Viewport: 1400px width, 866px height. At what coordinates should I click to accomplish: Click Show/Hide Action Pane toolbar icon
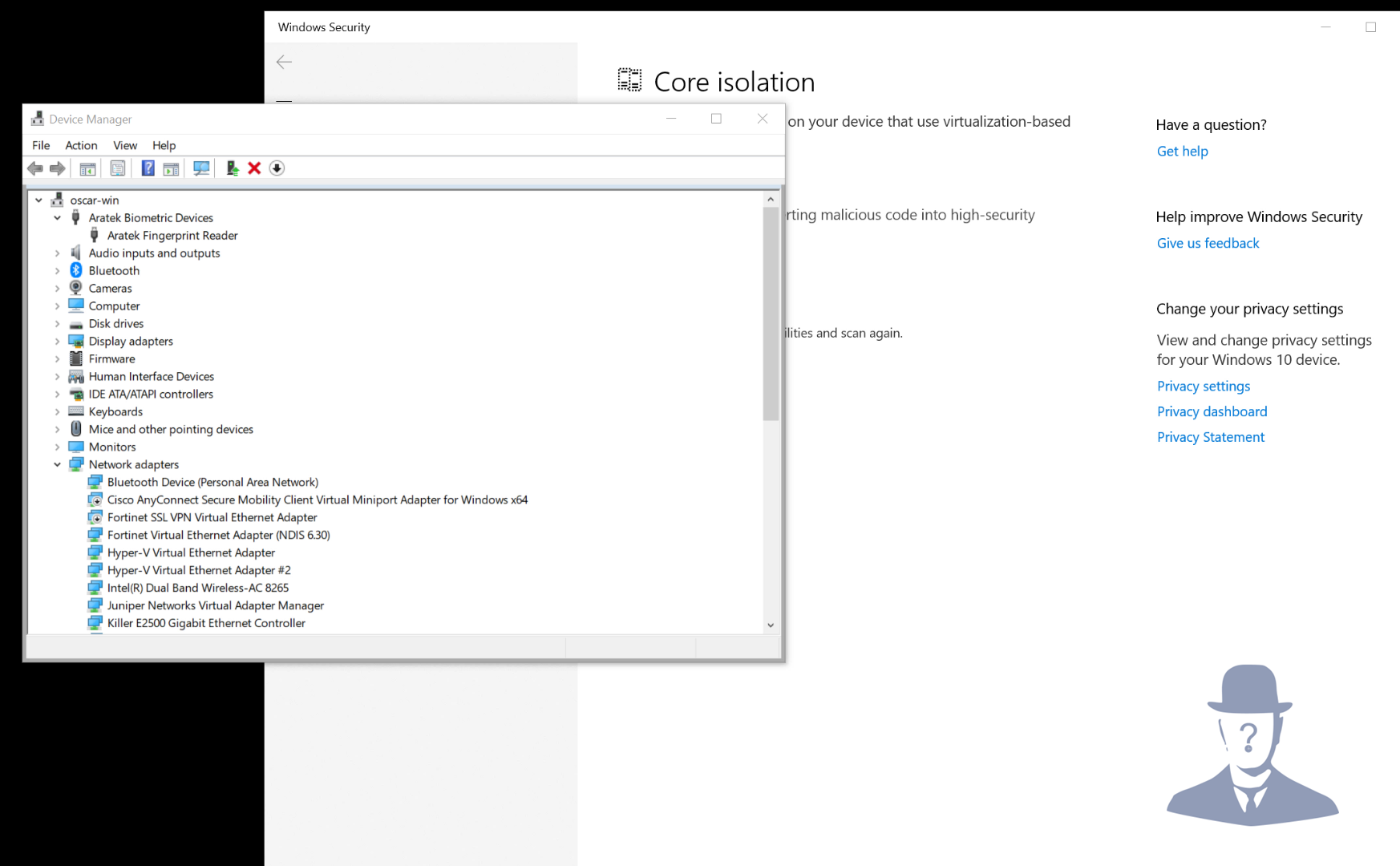tap(171, 168)
